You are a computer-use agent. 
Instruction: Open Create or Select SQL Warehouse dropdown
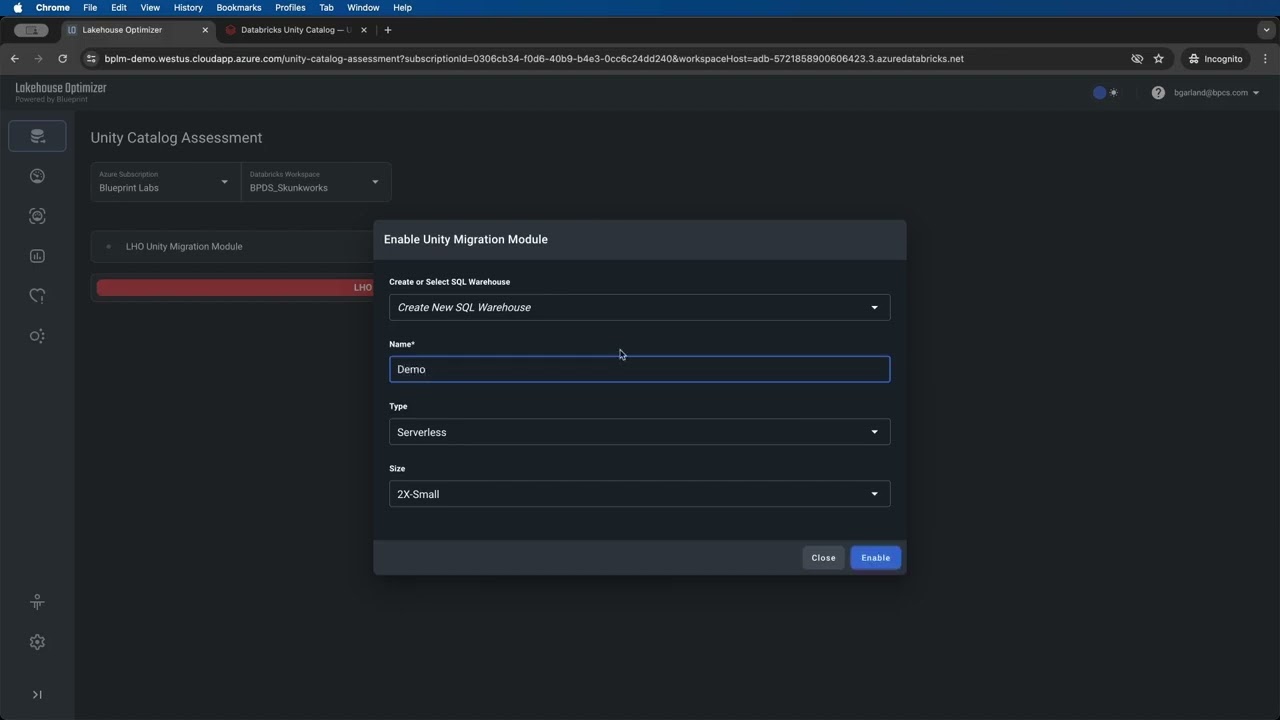click(x=639, y=307)
